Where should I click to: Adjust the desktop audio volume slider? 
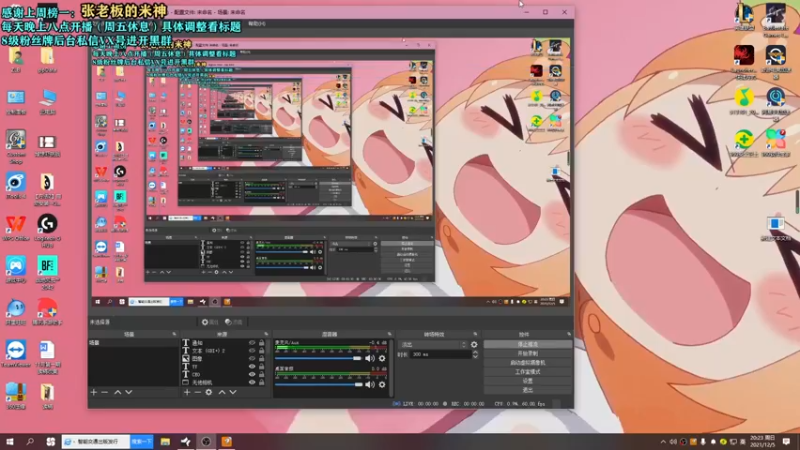click(318, 384)
